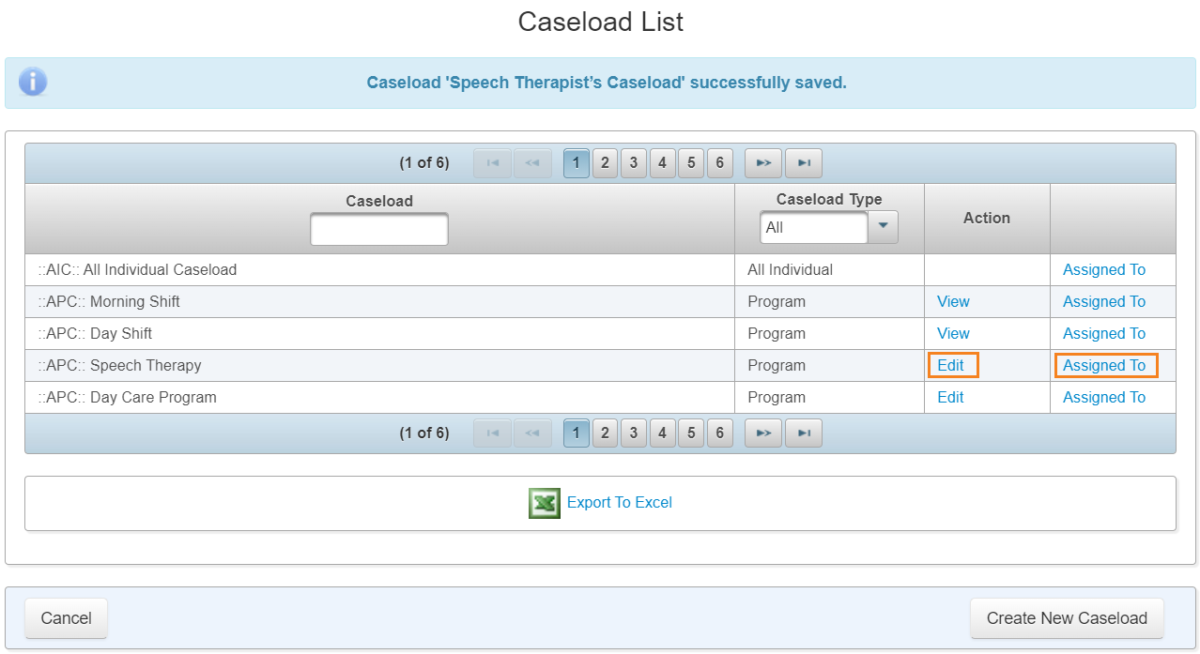Open Assigned To for All Individual Caseload
This screenshot has height=654, width=1200.
coord(1103,269)
